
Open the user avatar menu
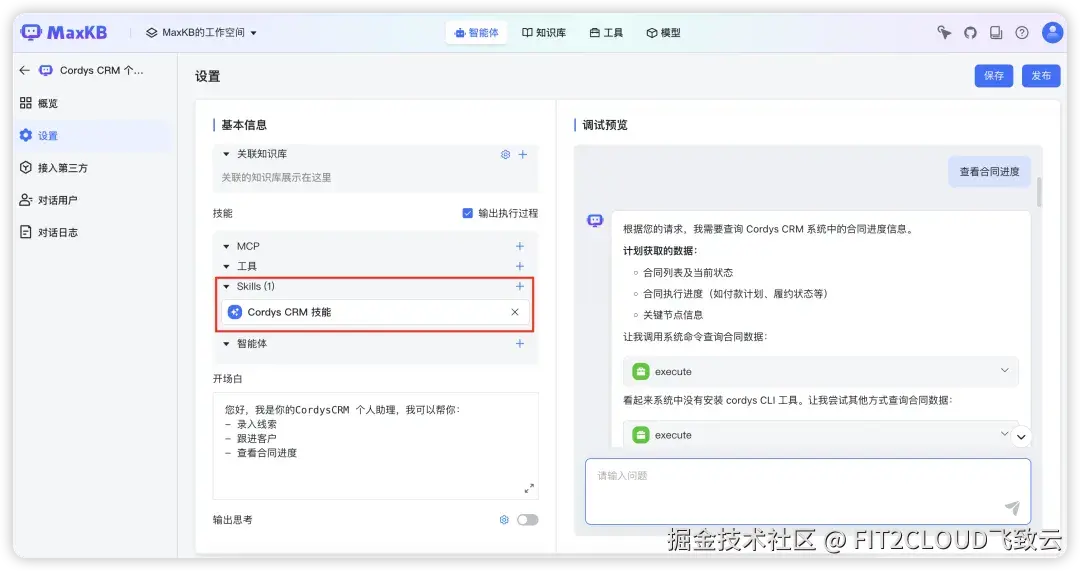pyautogui.click(x=1052, y=32)
